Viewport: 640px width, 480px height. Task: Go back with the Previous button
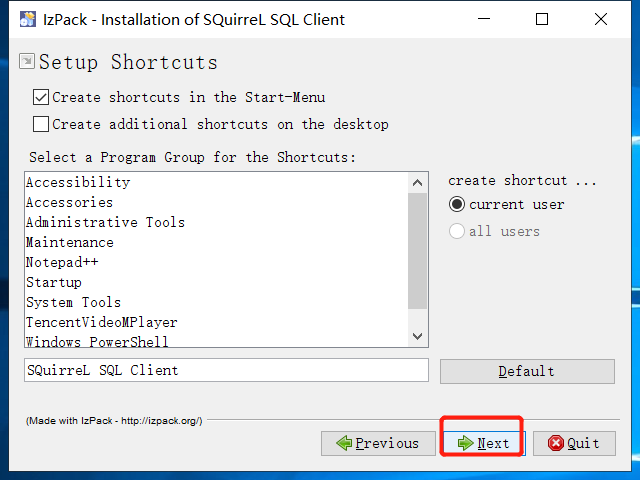[378, 443]
